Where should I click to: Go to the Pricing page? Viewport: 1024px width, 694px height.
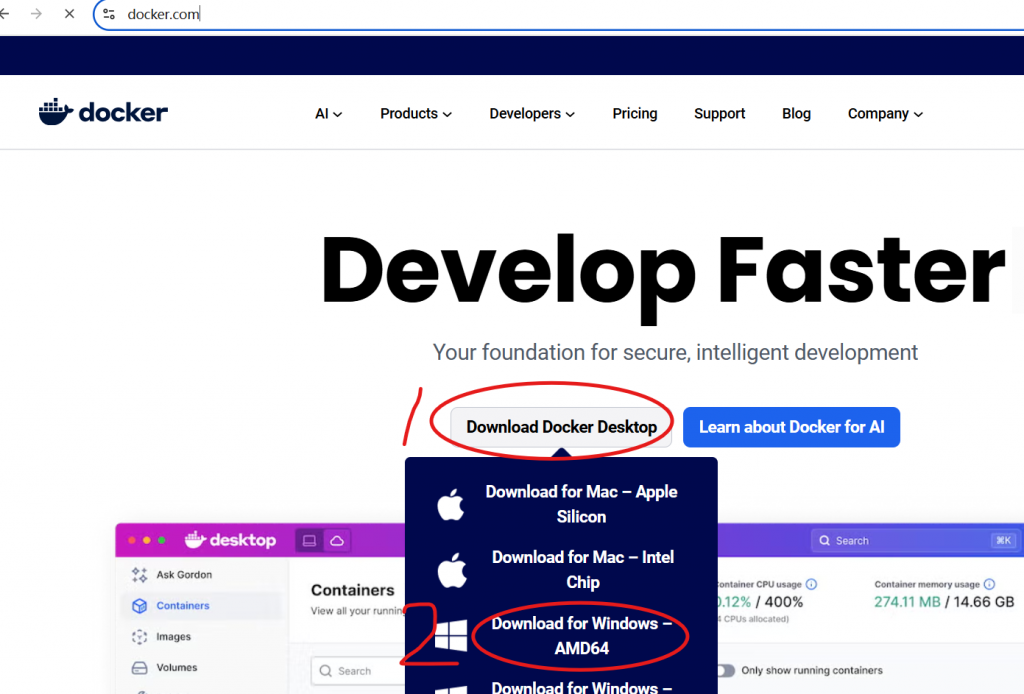(634, 114)
